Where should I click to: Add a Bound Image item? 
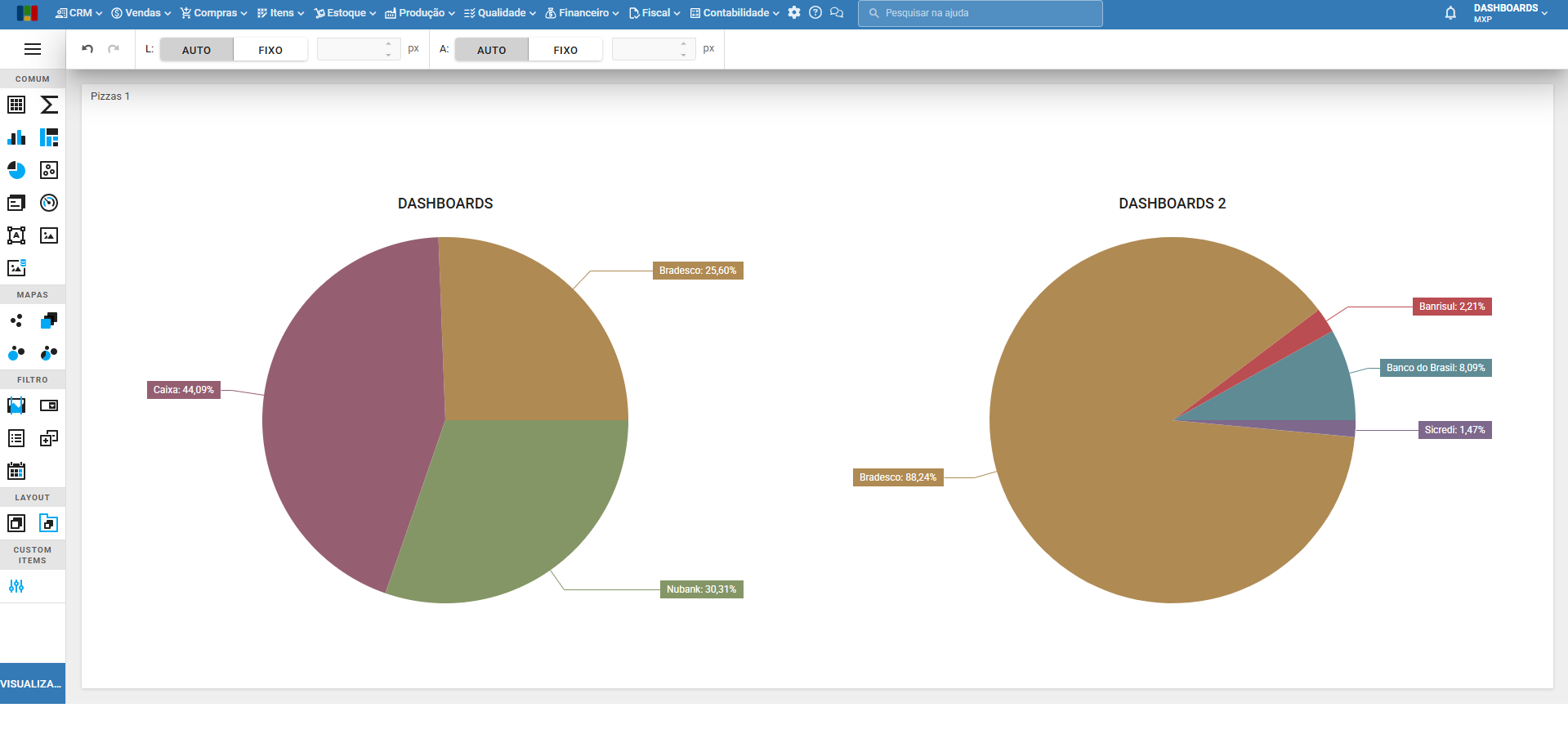click(x=16, y=268)
